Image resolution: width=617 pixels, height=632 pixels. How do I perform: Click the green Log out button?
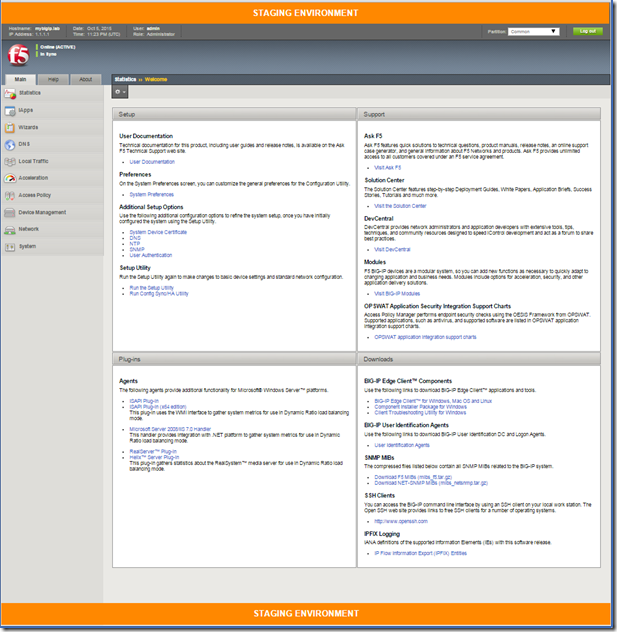[x=588, y=31]
